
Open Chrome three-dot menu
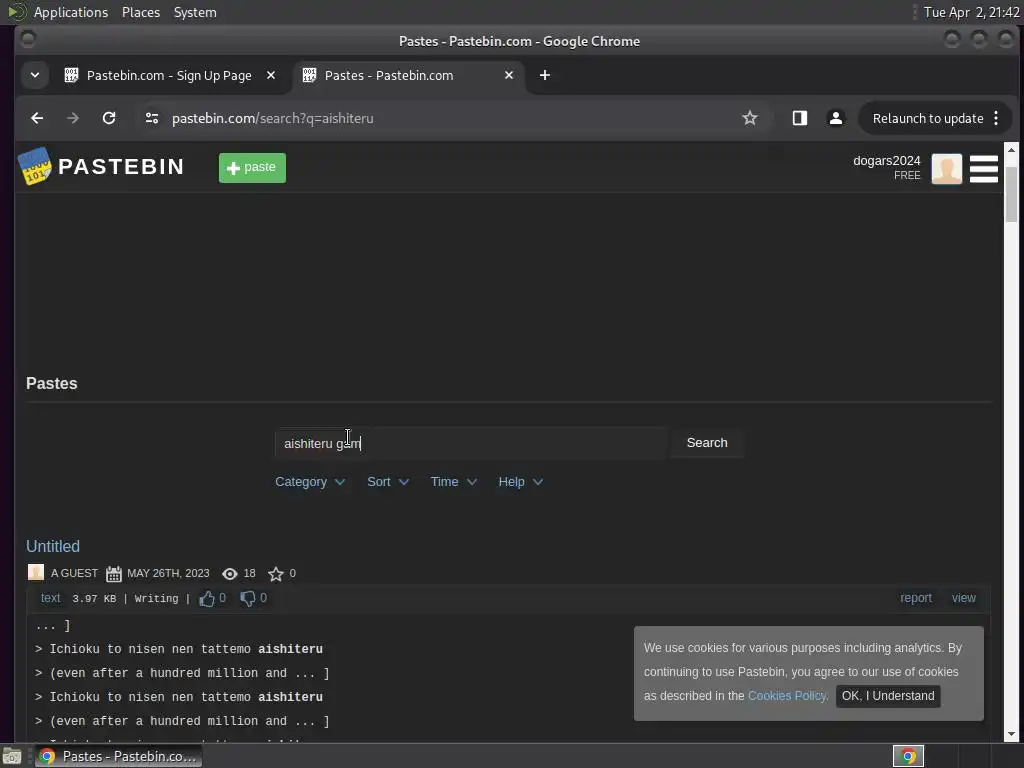(x=996, y=118)
